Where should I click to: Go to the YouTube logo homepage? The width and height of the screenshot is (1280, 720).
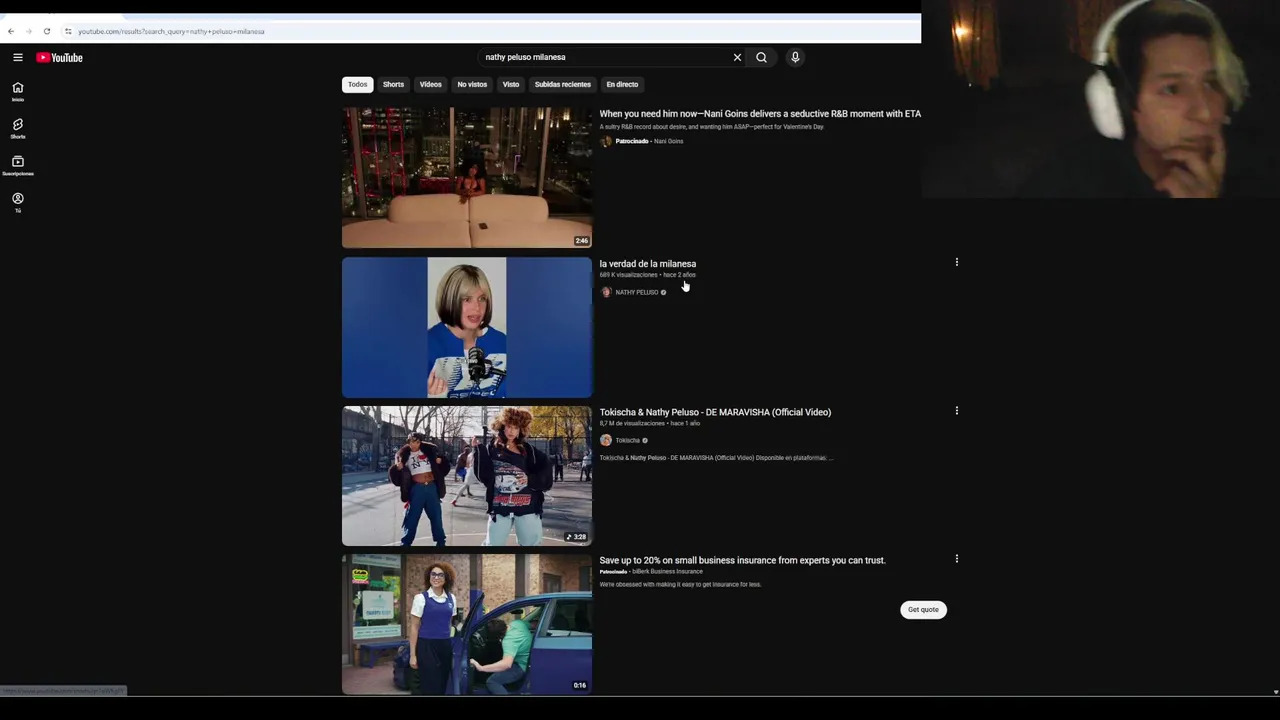click(59, 57)
